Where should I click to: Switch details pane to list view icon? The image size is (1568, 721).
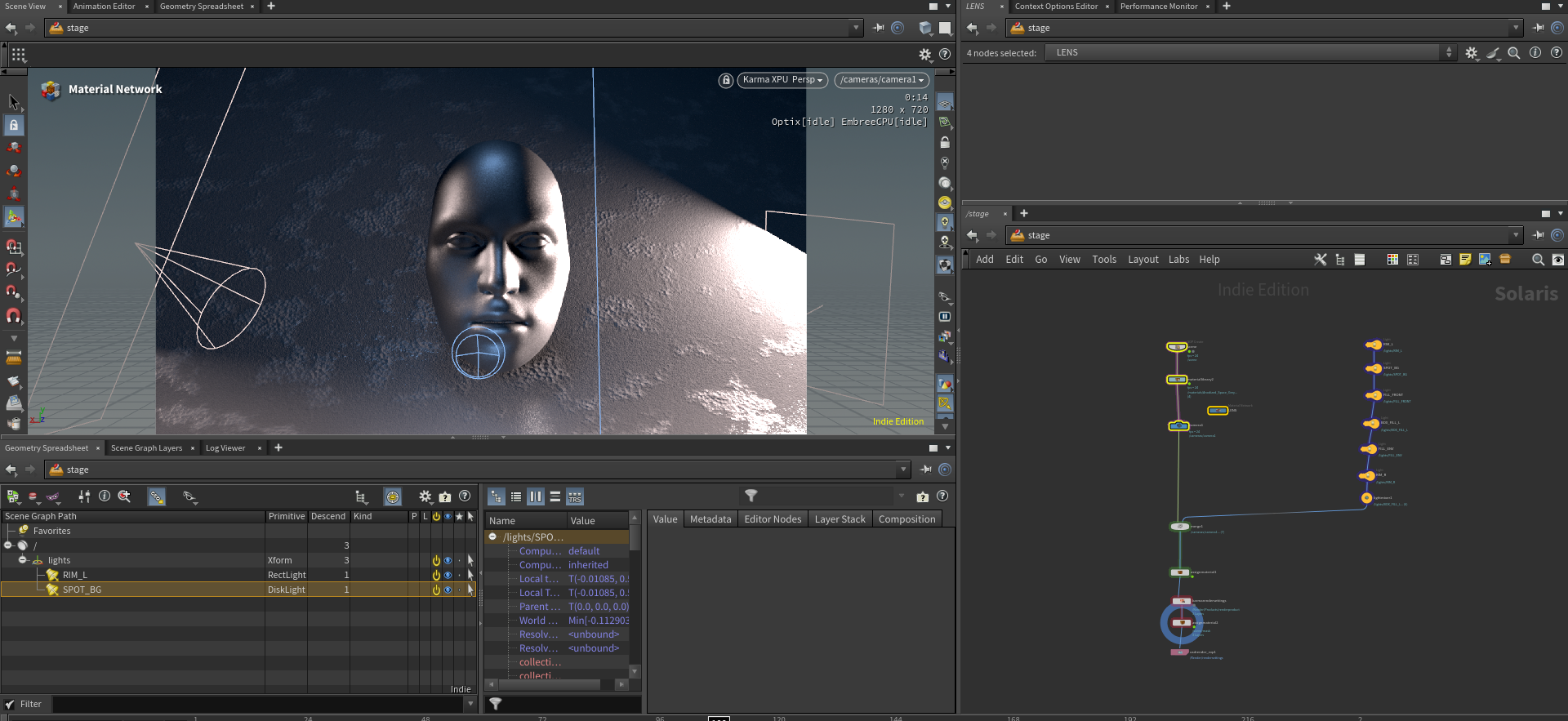point(516,496)
